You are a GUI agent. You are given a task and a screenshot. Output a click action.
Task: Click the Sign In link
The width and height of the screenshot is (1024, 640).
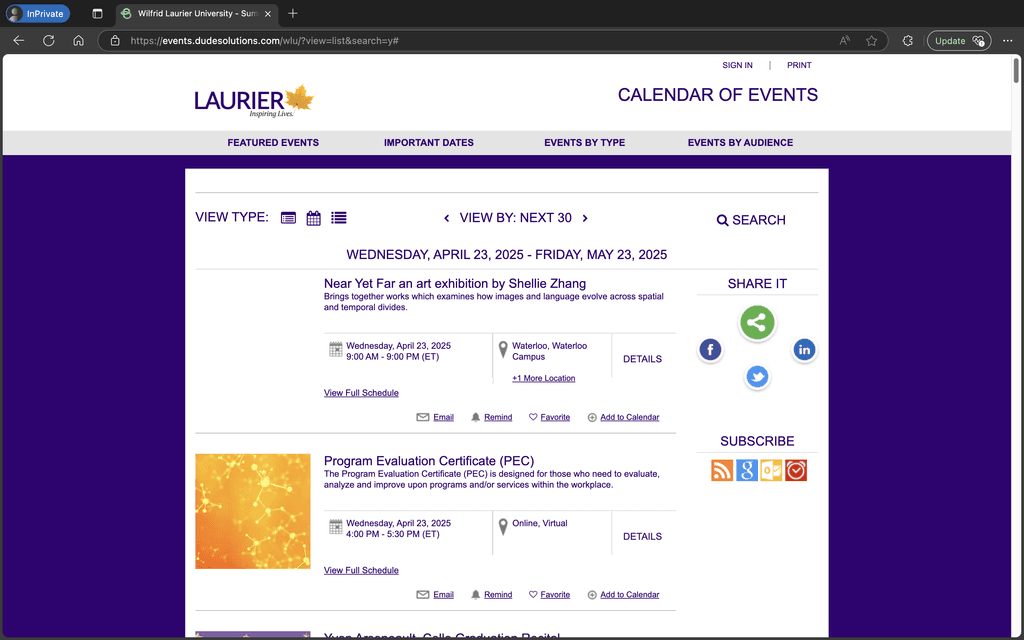pyautogui.click(x=737, y=65)
